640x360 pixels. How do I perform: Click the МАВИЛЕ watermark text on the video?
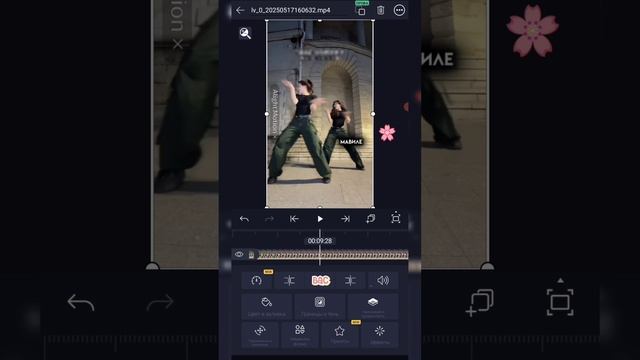tap(351, 142)
